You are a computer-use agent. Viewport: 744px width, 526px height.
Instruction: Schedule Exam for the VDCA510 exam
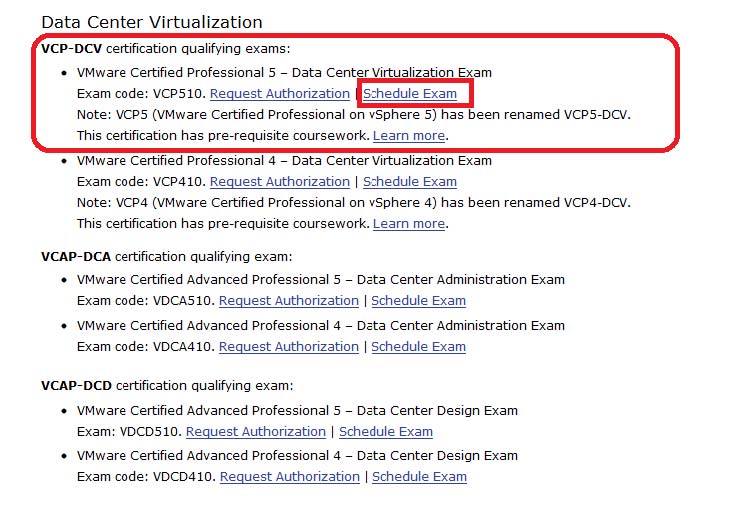(x=418, y=301)
